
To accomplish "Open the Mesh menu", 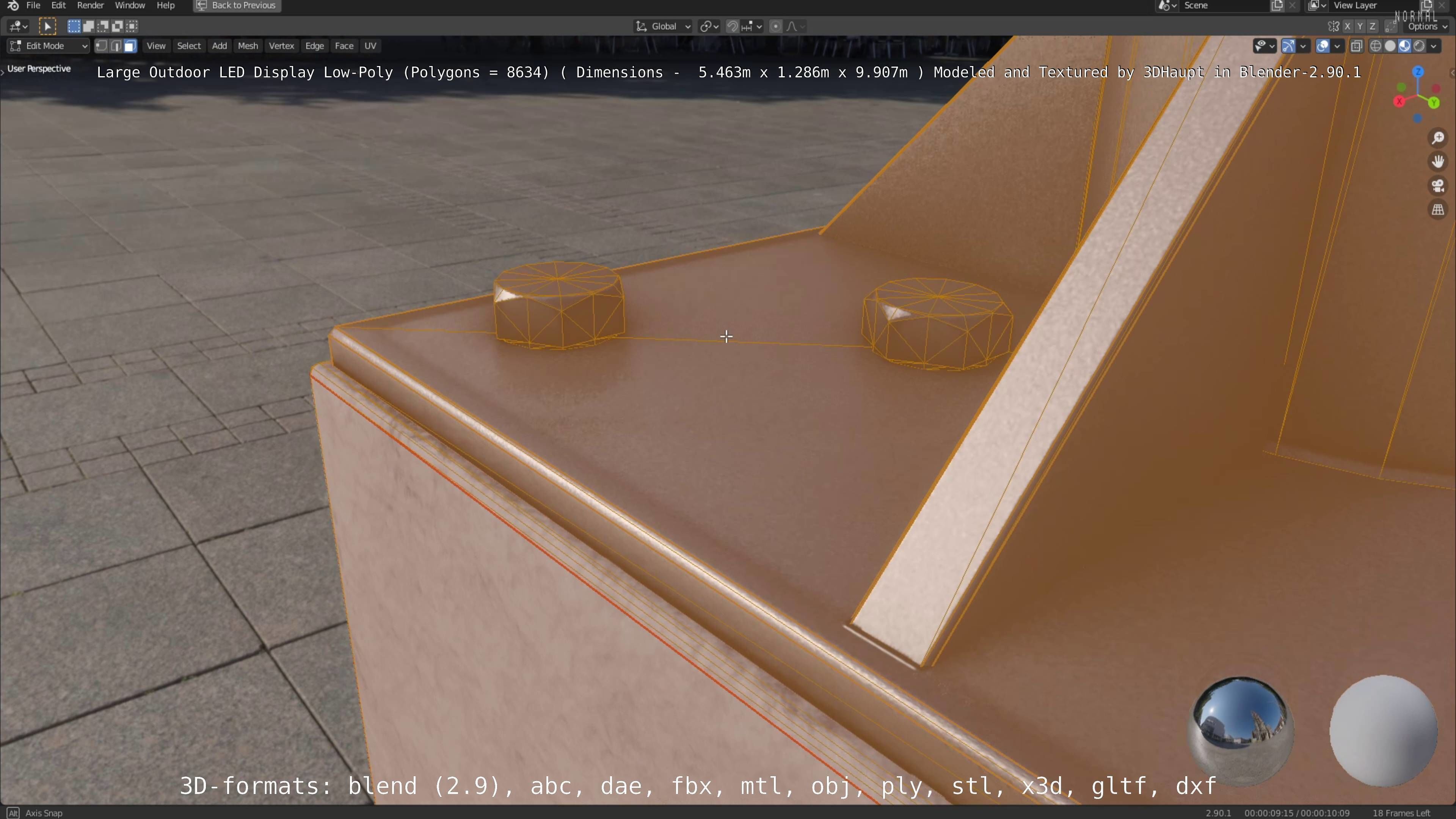I will [x=248, y=46].
